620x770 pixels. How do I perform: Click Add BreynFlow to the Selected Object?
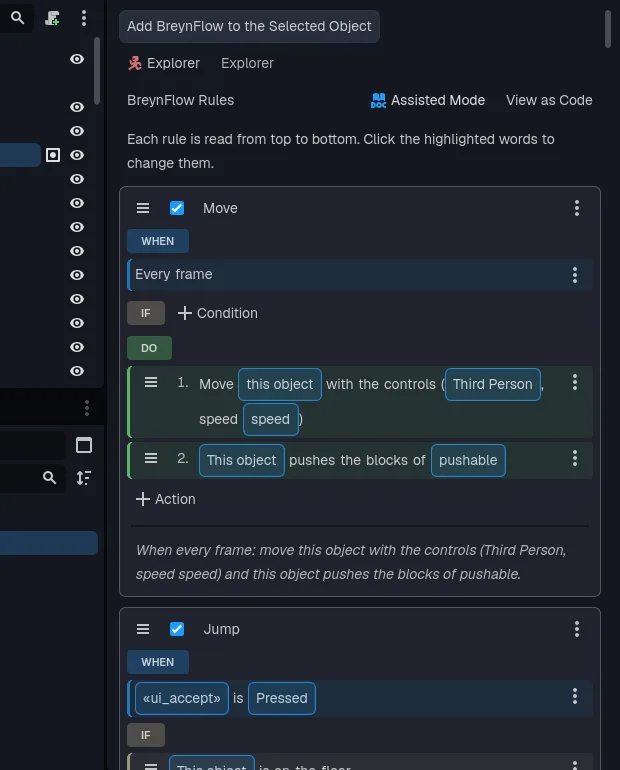[249, 27]
